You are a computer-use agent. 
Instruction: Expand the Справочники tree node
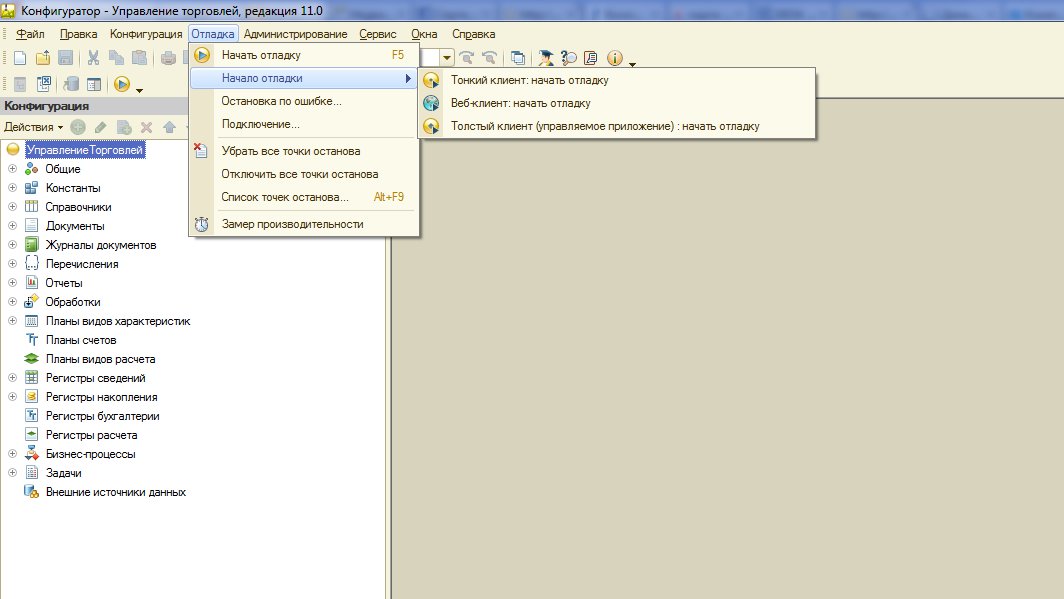point(12,206)
